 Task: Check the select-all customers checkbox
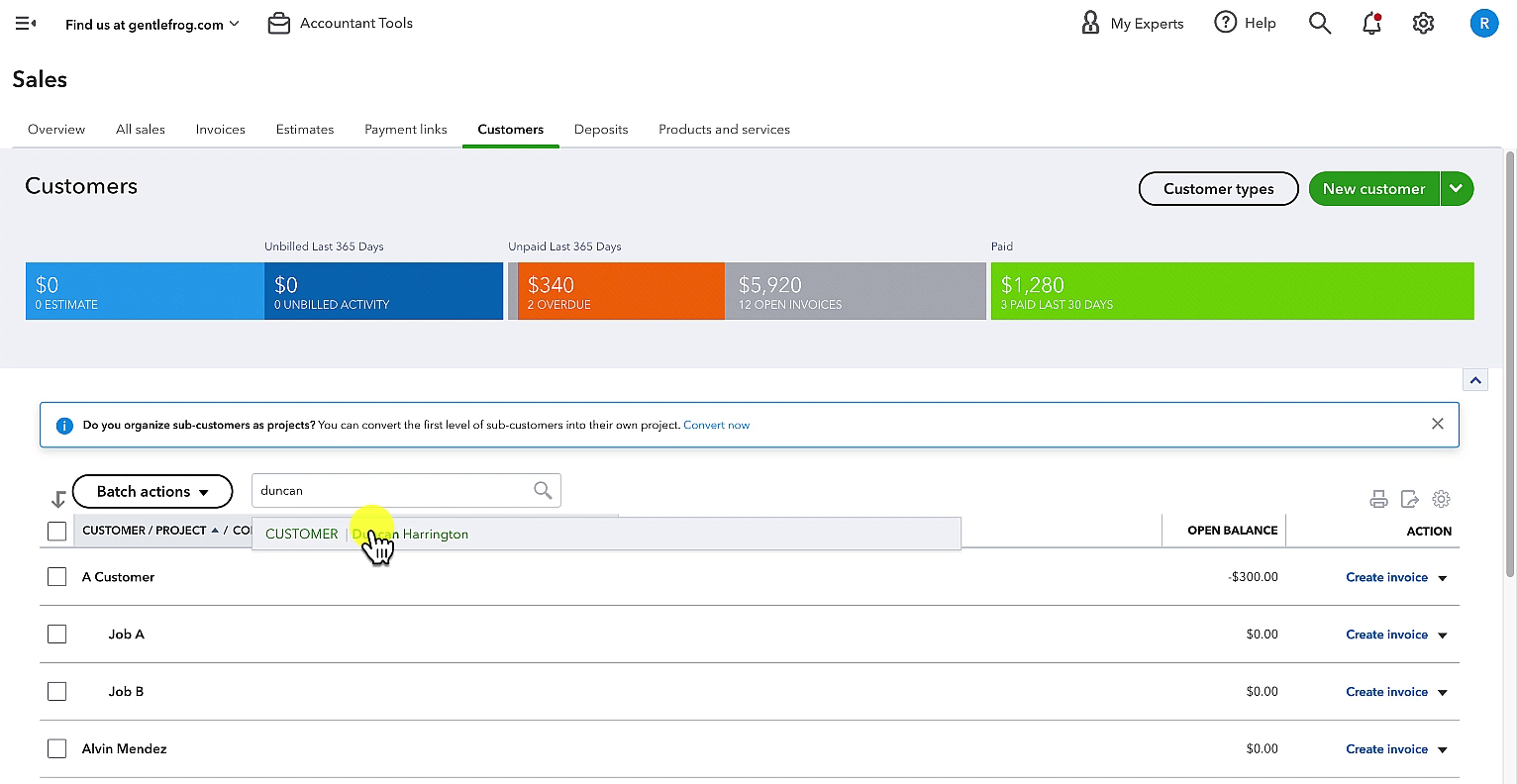pos(57,532)
